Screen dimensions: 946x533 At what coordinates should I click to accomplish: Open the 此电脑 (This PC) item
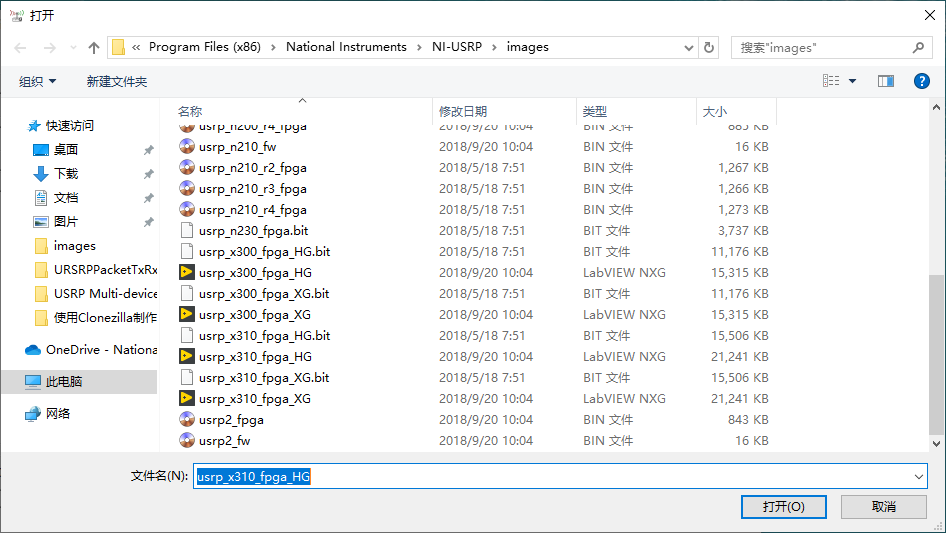[64, 382]
